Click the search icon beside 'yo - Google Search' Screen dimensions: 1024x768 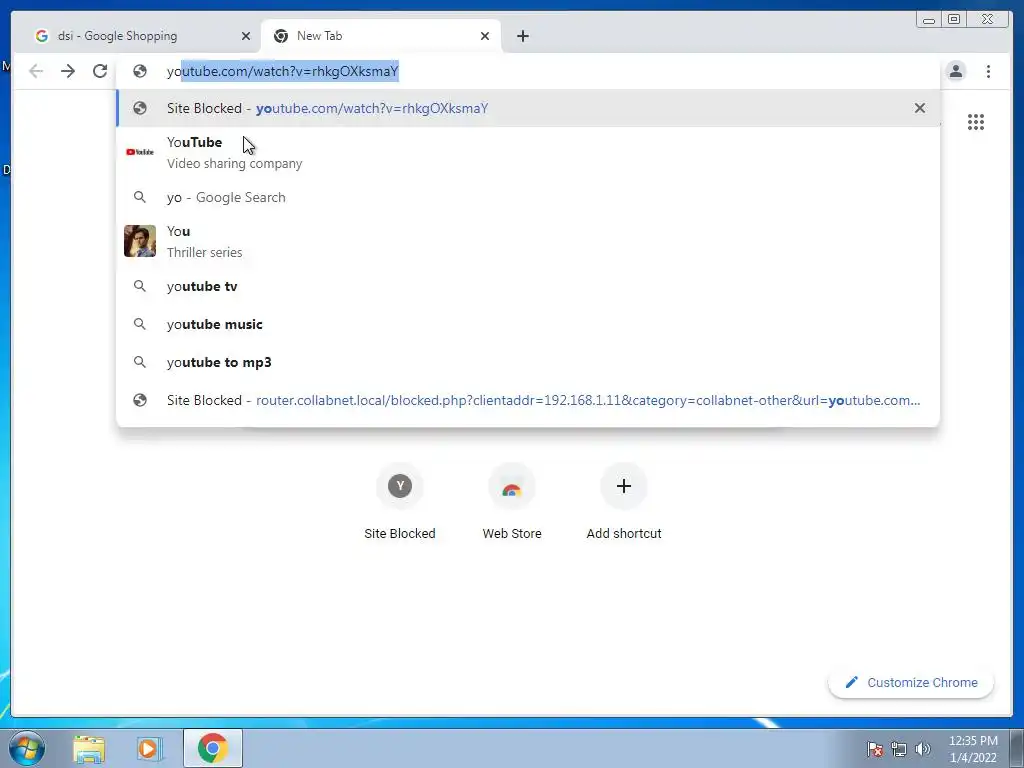(x=140, y=197)
